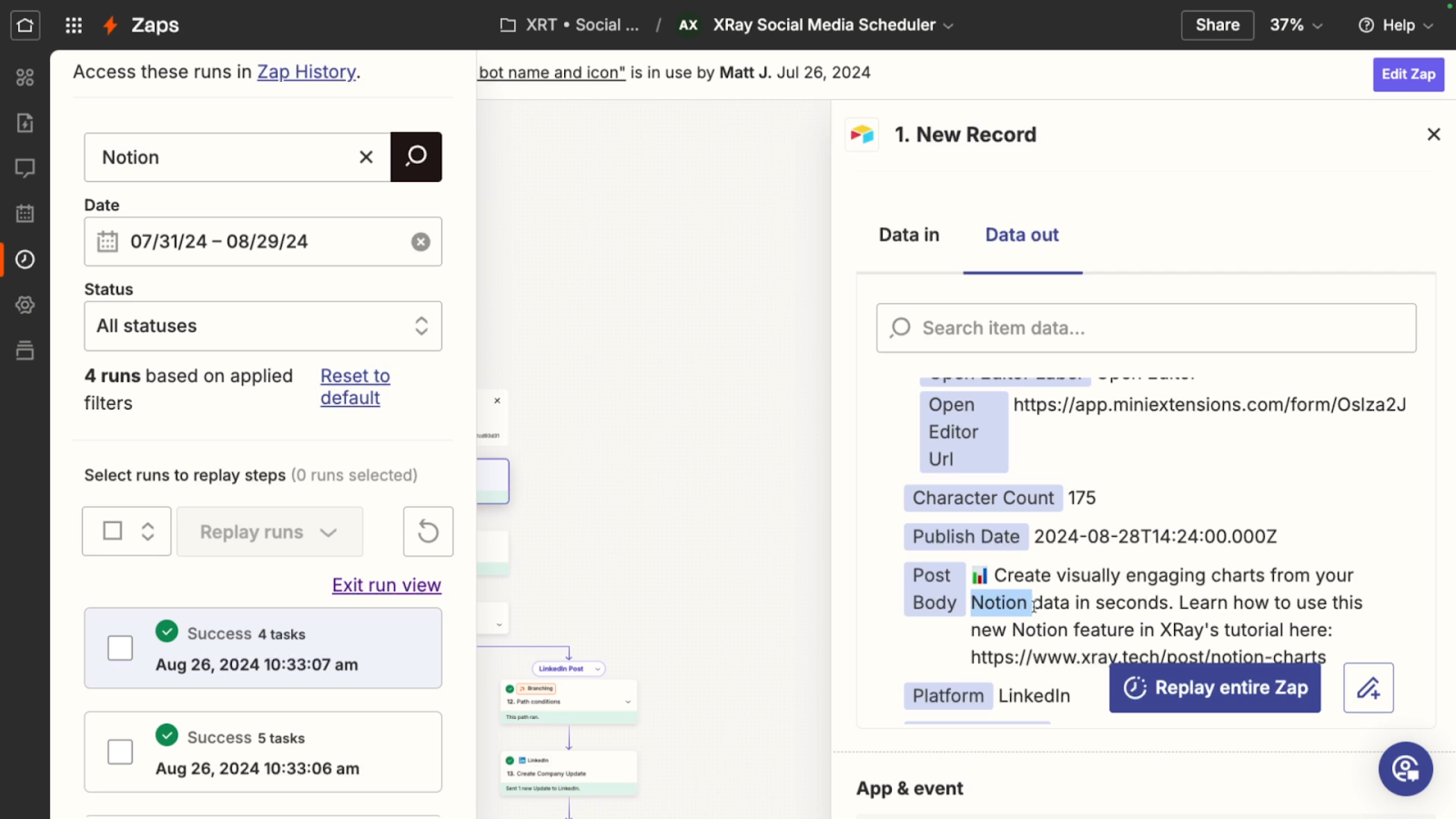Open the Success 5 tasks run
The image size is (1456, 819).
(x=263, y=752)
